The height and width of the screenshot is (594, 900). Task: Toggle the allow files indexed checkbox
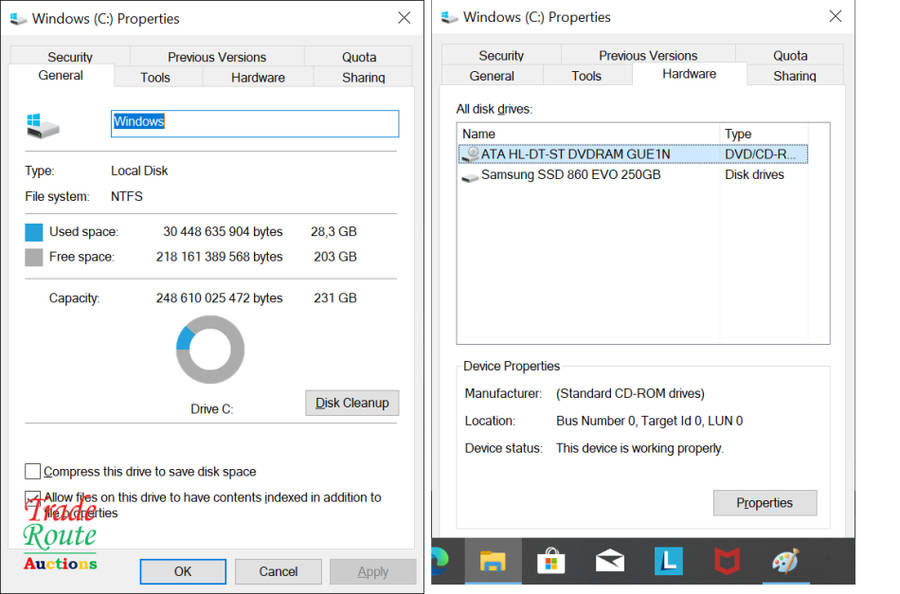(33, 498)
